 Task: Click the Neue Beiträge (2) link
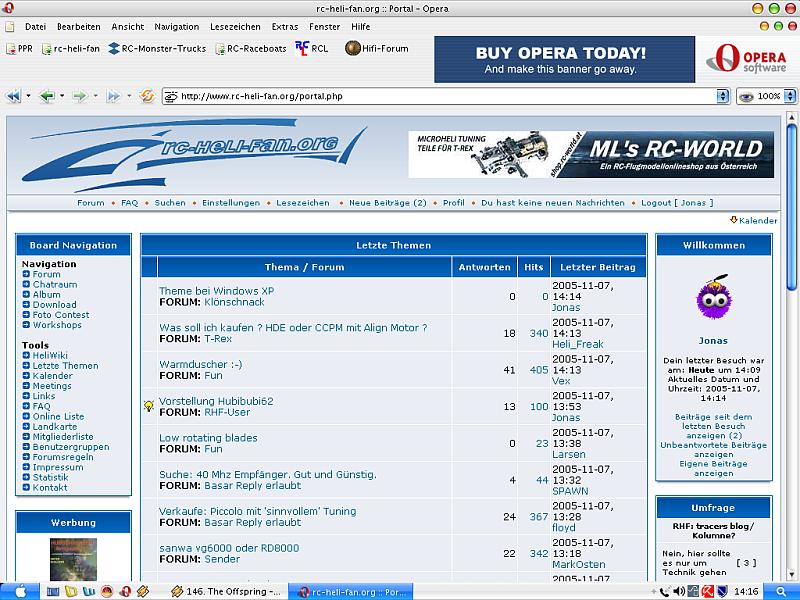(387, 203)
